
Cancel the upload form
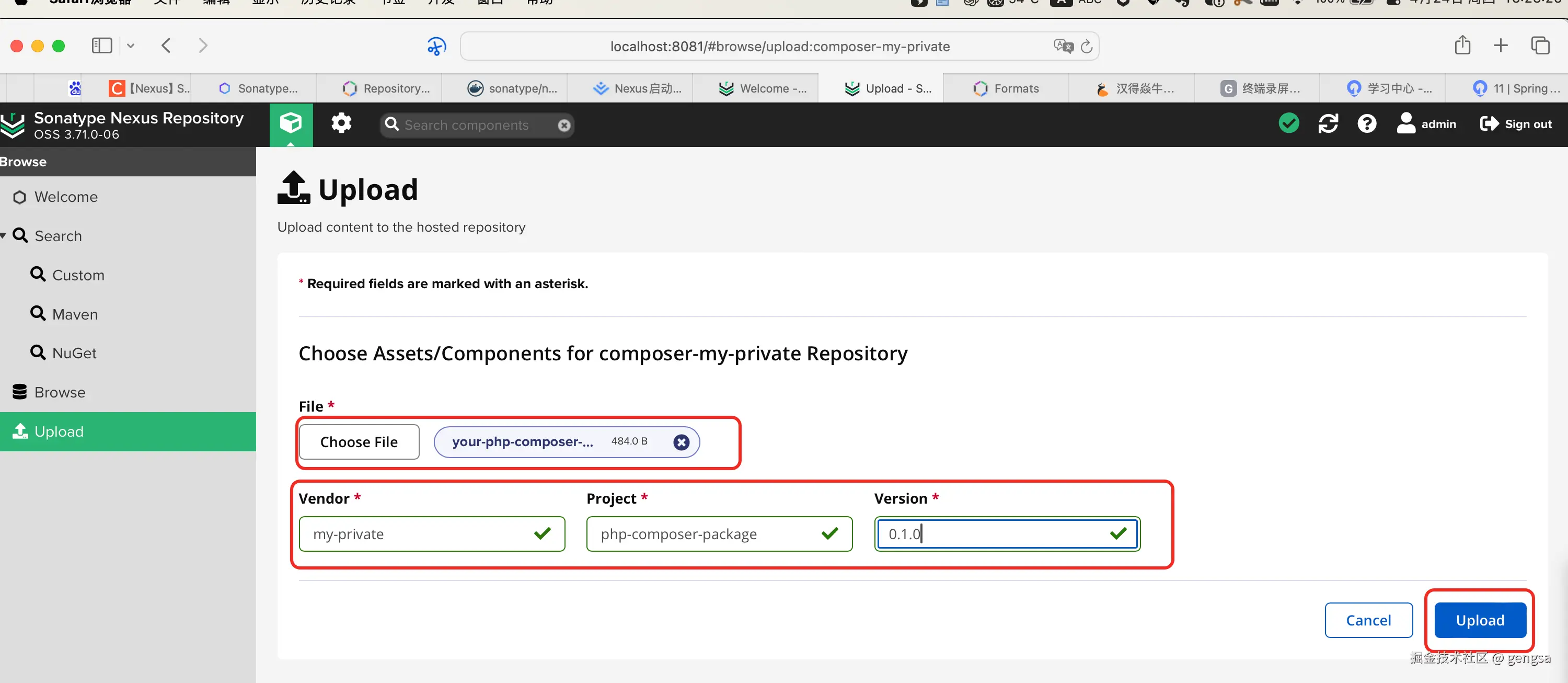tap(1368, 620)
